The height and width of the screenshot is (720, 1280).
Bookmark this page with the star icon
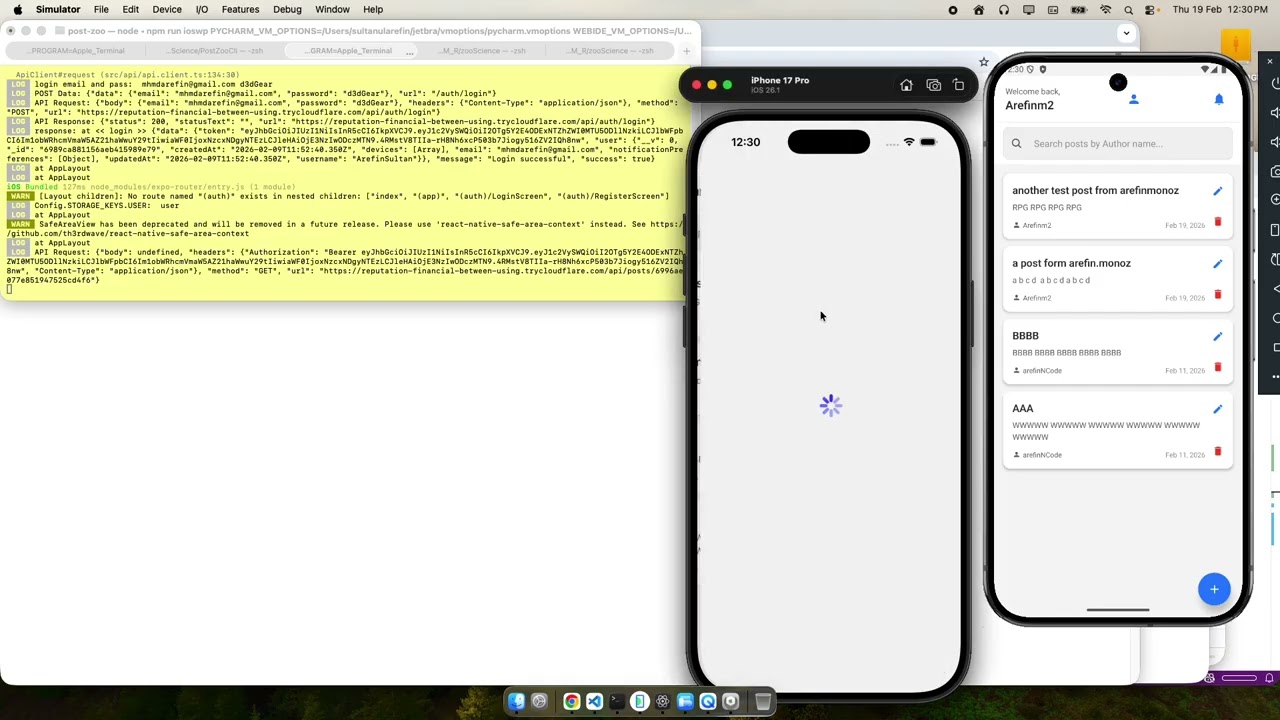coord(984,62)
